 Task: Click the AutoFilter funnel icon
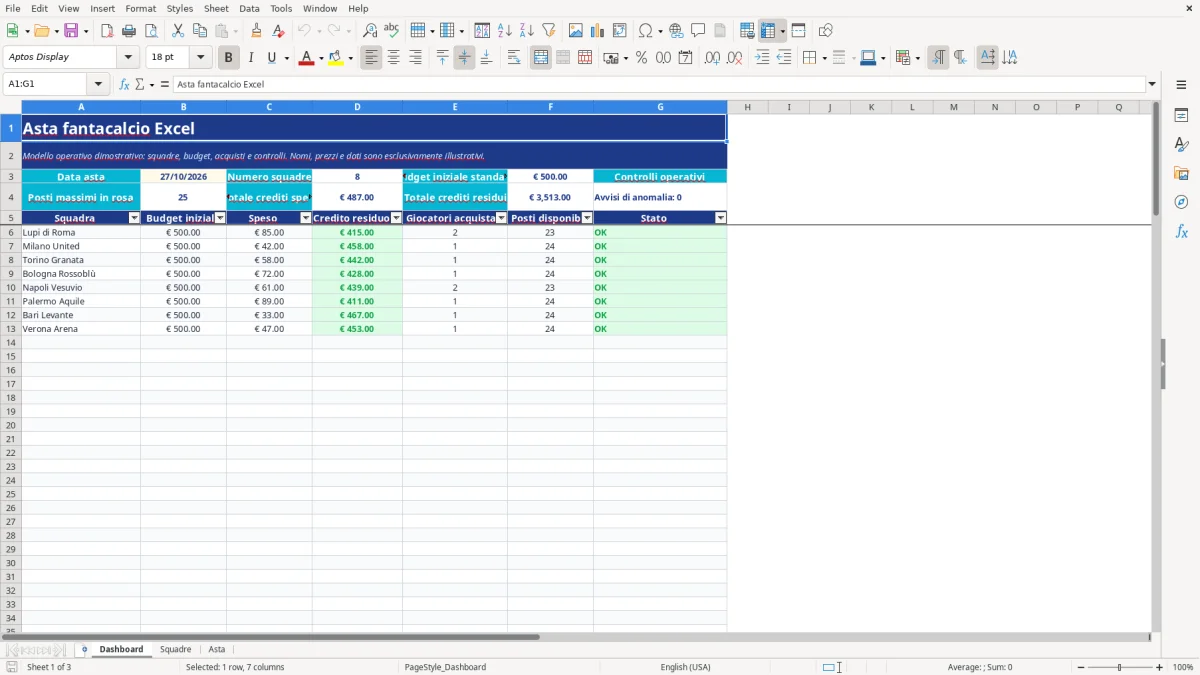549,31
